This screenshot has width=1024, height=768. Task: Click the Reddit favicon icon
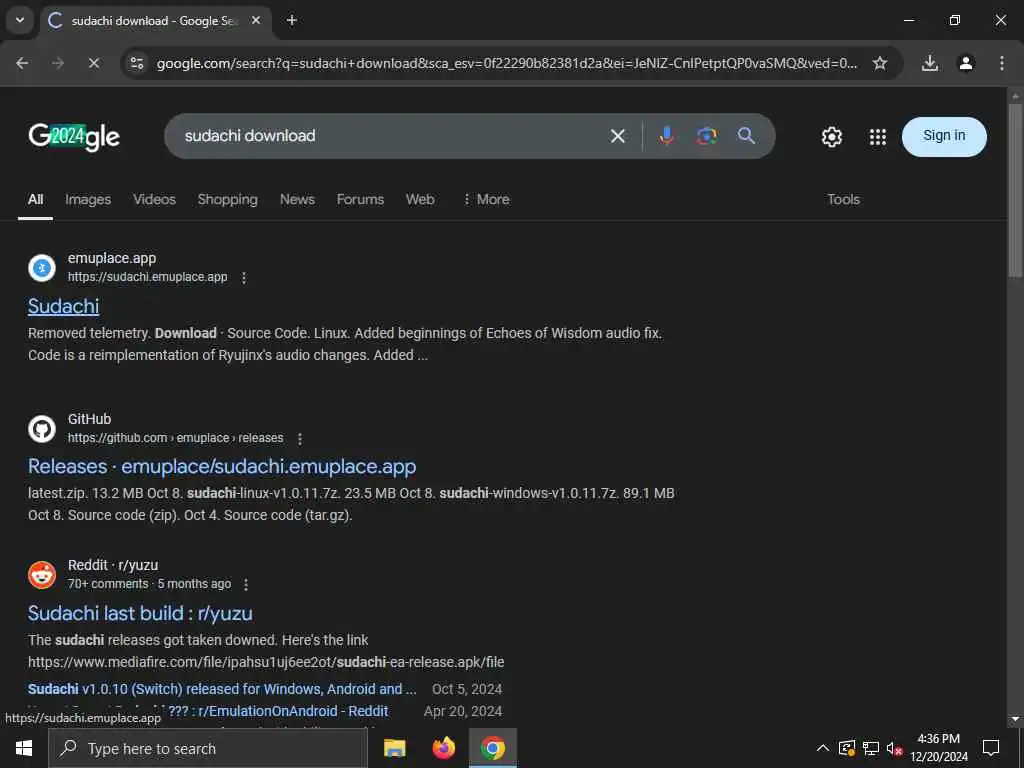click(42, 575)
